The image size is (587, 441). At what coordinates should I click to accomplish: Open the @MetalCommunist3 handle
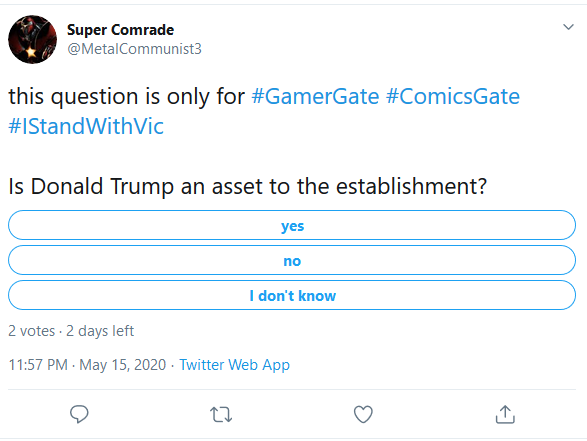click(x=134, y=49)
